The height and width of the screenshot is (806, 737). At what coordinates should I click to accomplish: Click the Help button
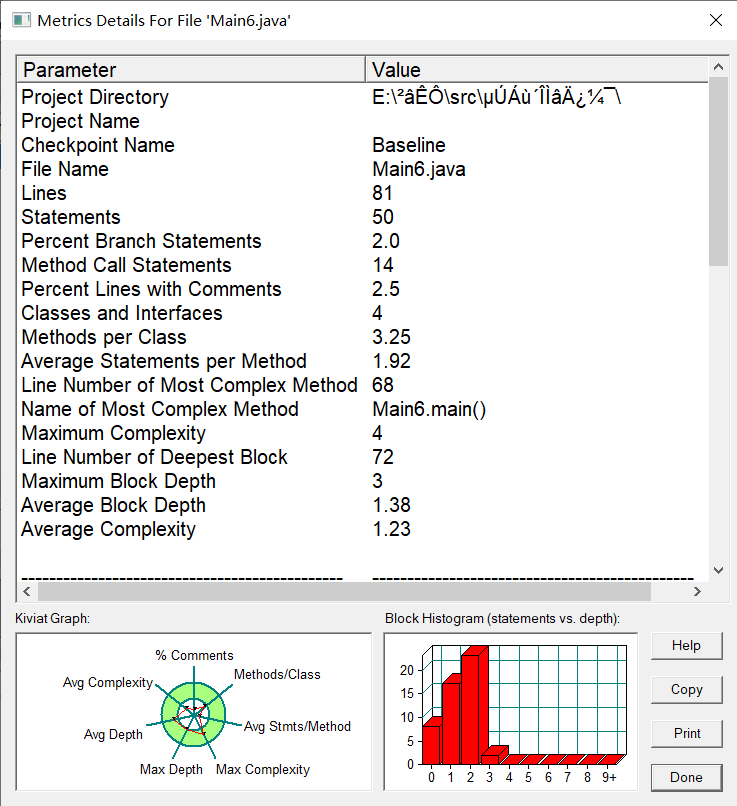click(x=687, y=646)
